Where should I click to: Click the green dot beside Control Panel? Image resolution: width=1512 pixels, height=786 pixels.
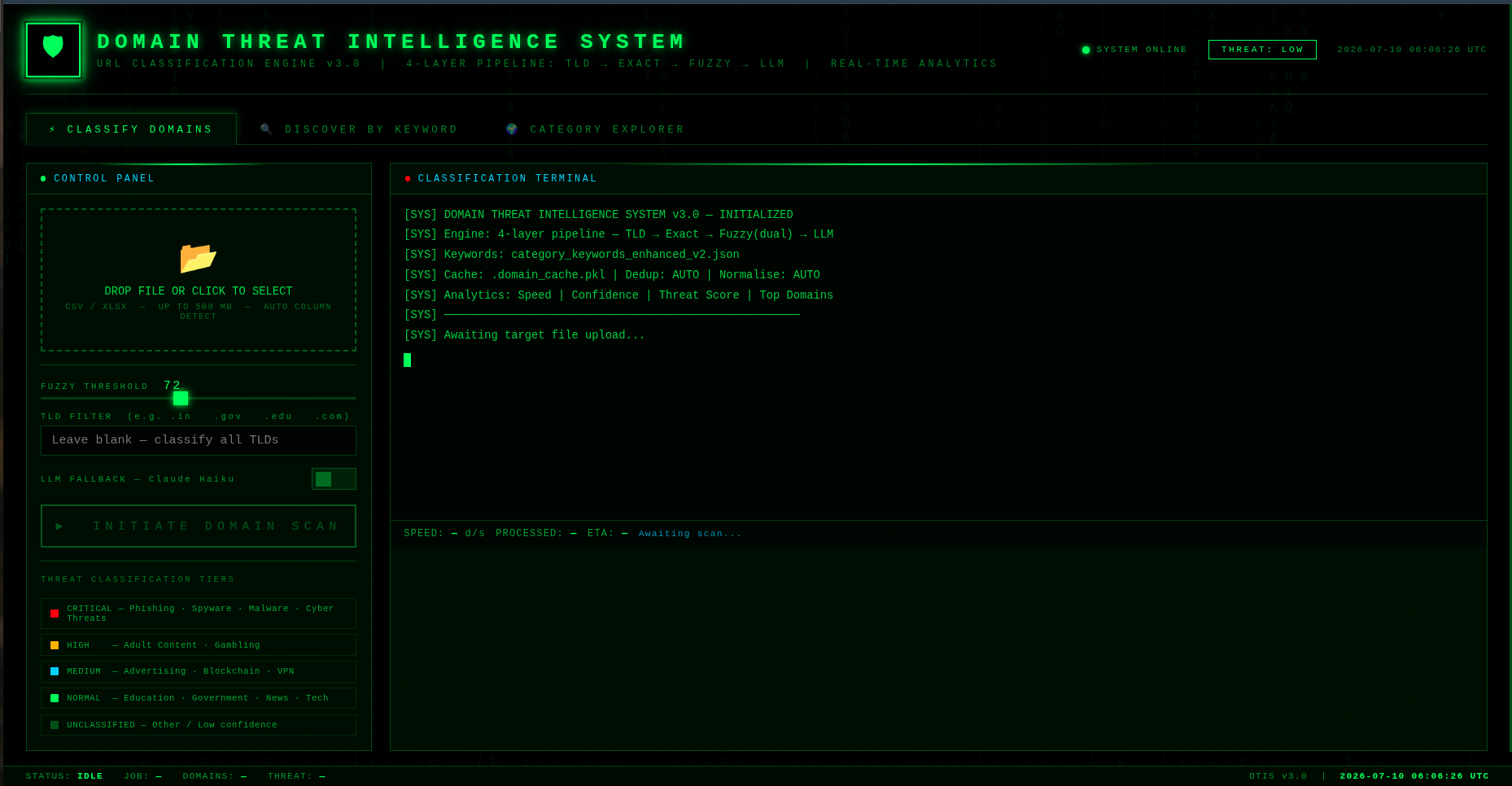click(x=43, y=178)
